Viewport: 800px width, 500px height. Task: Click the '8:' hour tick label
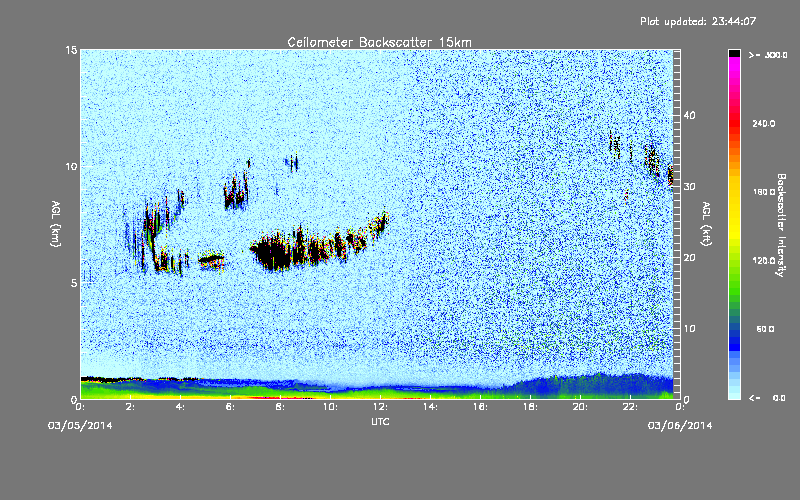281,407
